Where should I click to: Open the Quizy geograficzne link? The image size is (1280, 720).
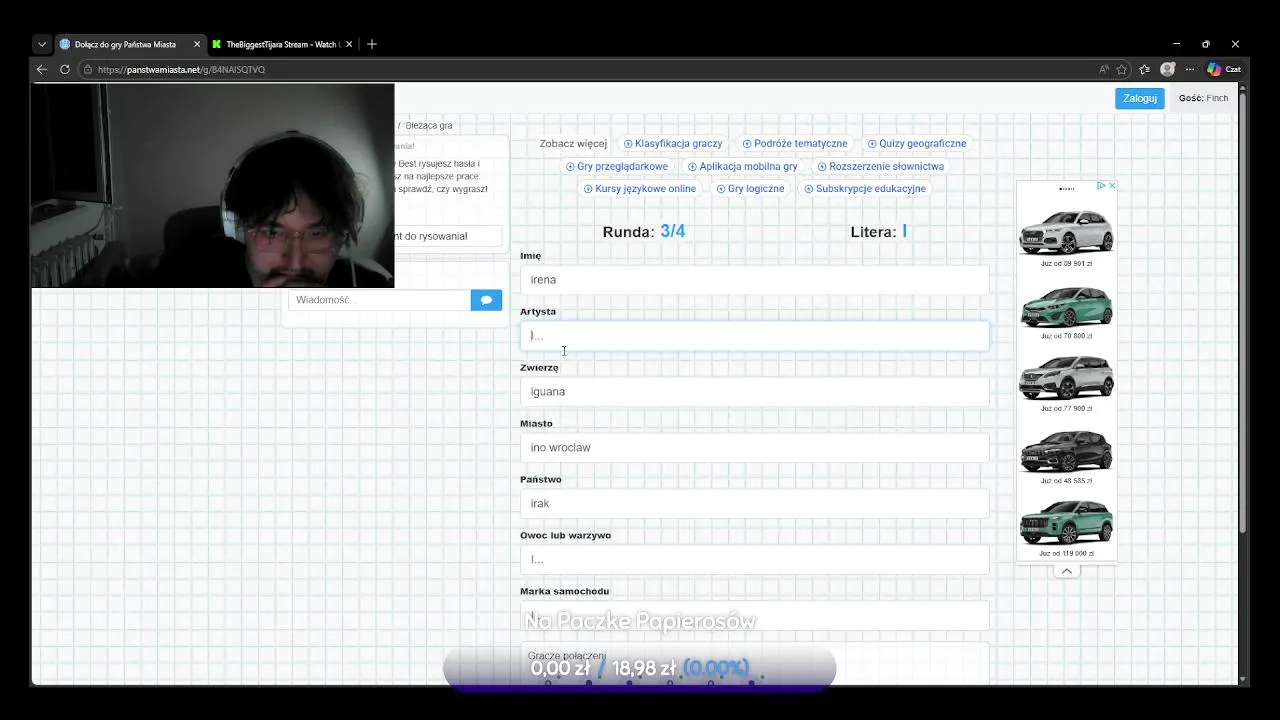pos(917,143)
